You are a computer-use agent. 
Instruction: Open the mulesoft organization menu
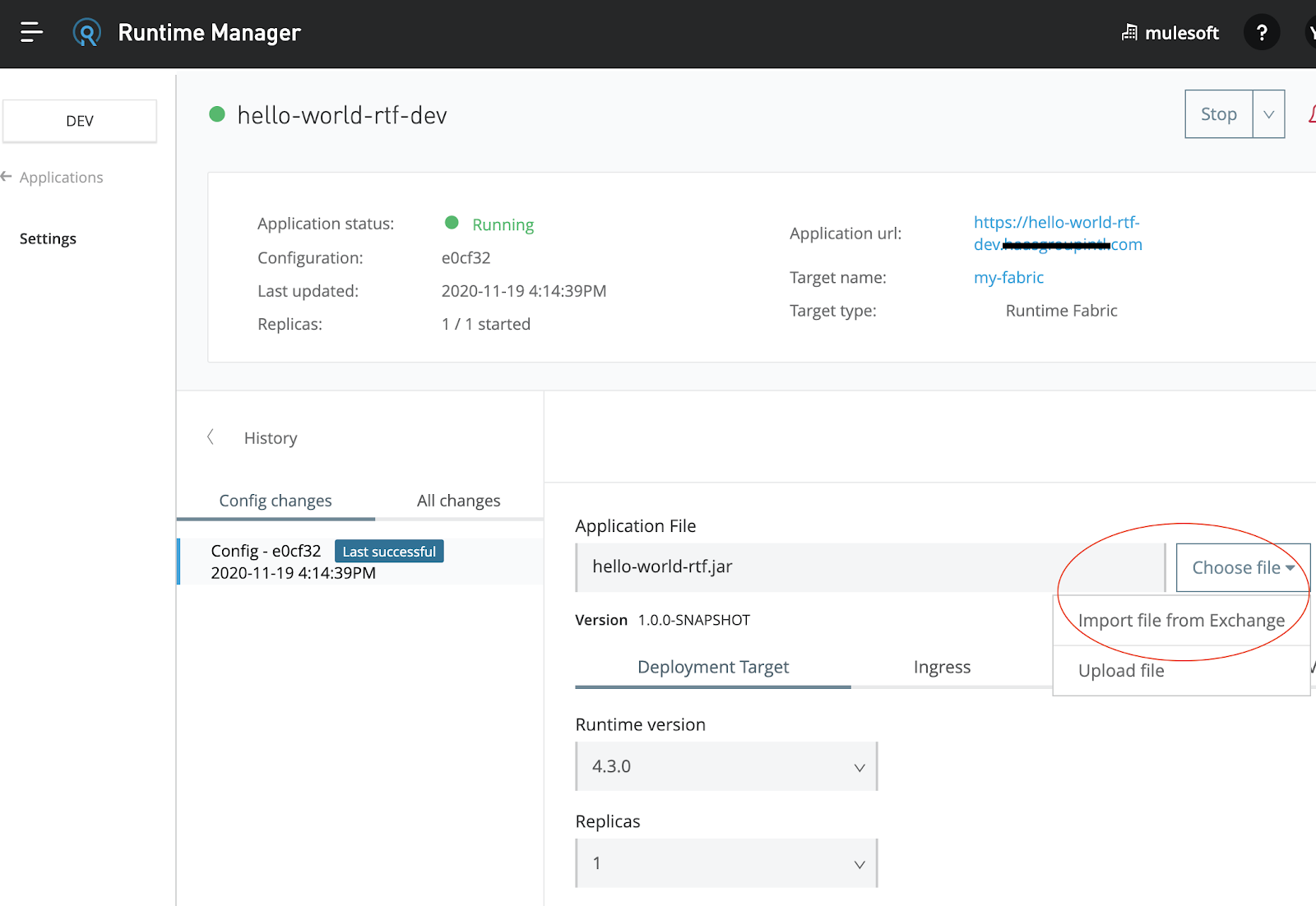(x=1170, y=33)
